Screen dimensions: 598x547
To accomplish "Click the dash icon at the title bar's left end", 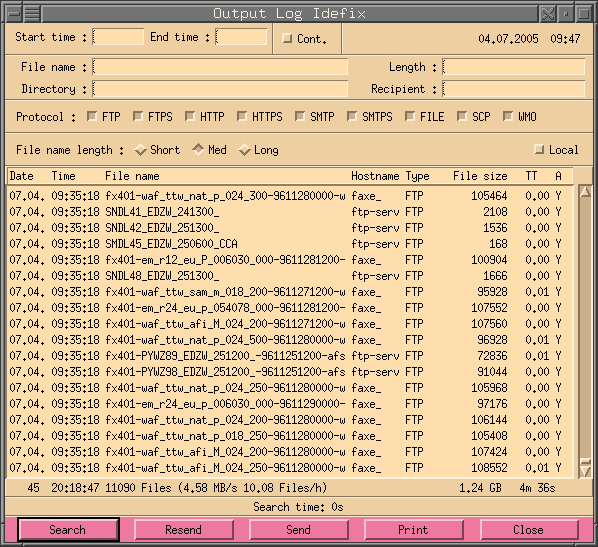I will pos(14,14).
